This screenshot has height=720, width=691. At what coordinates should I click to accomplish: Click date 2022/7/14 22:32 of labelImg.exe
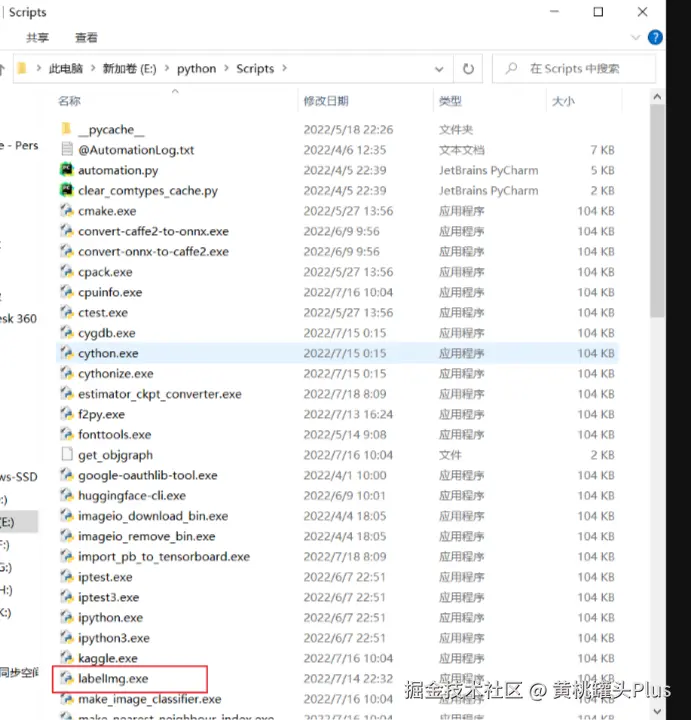(x=348, y=678)
